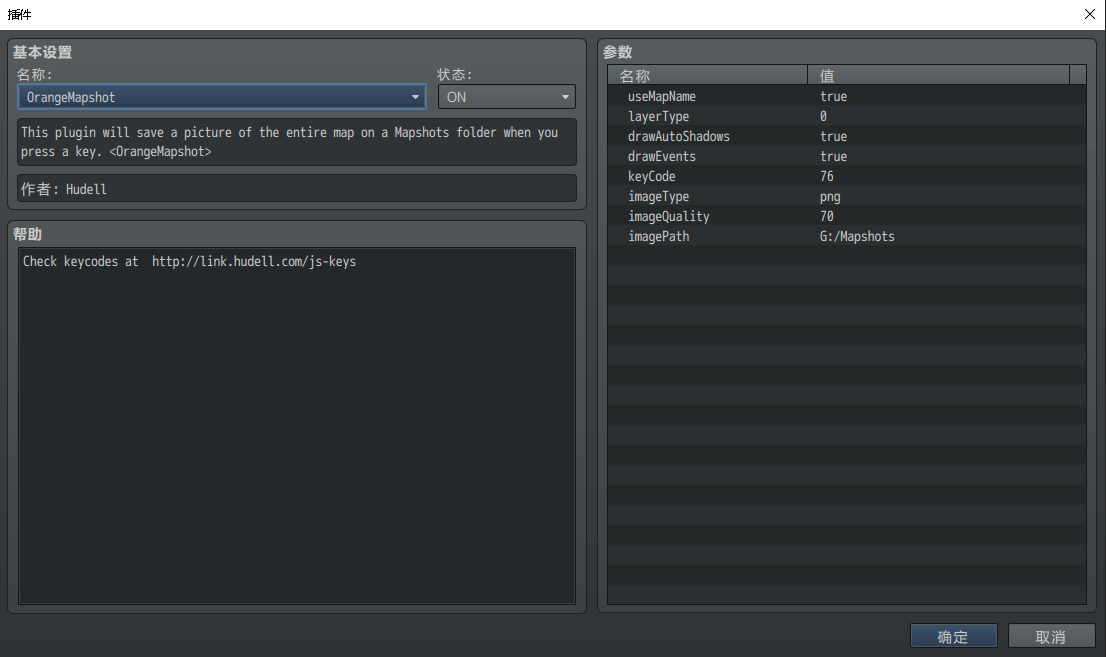Confirm with the 确定 button
The height and width of the screenshot is (657, 1106).
click(954, 637)
